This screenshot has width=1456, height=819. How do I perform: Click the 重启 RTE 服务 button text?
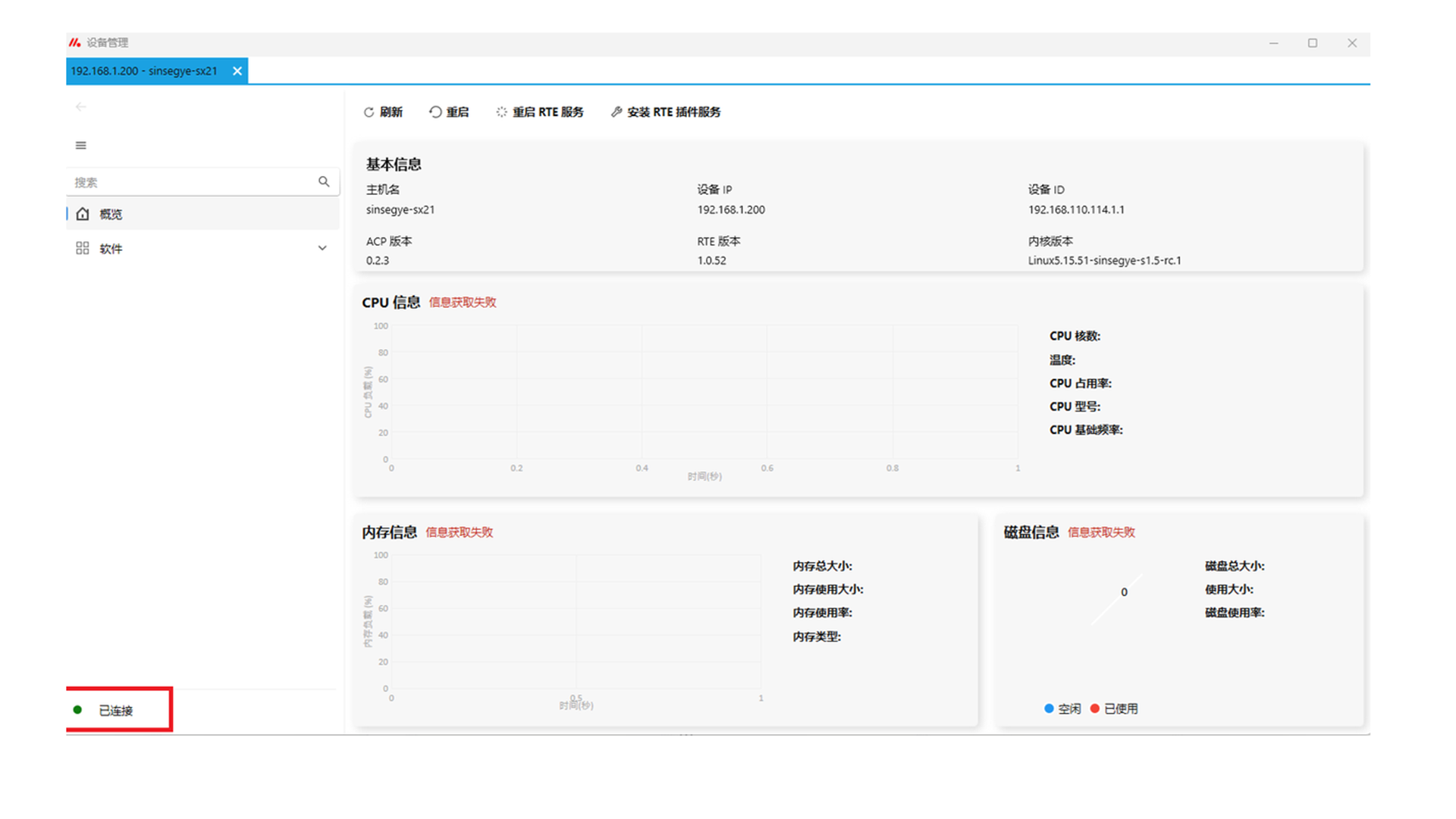pyautogui.click(x=548, y=112)
